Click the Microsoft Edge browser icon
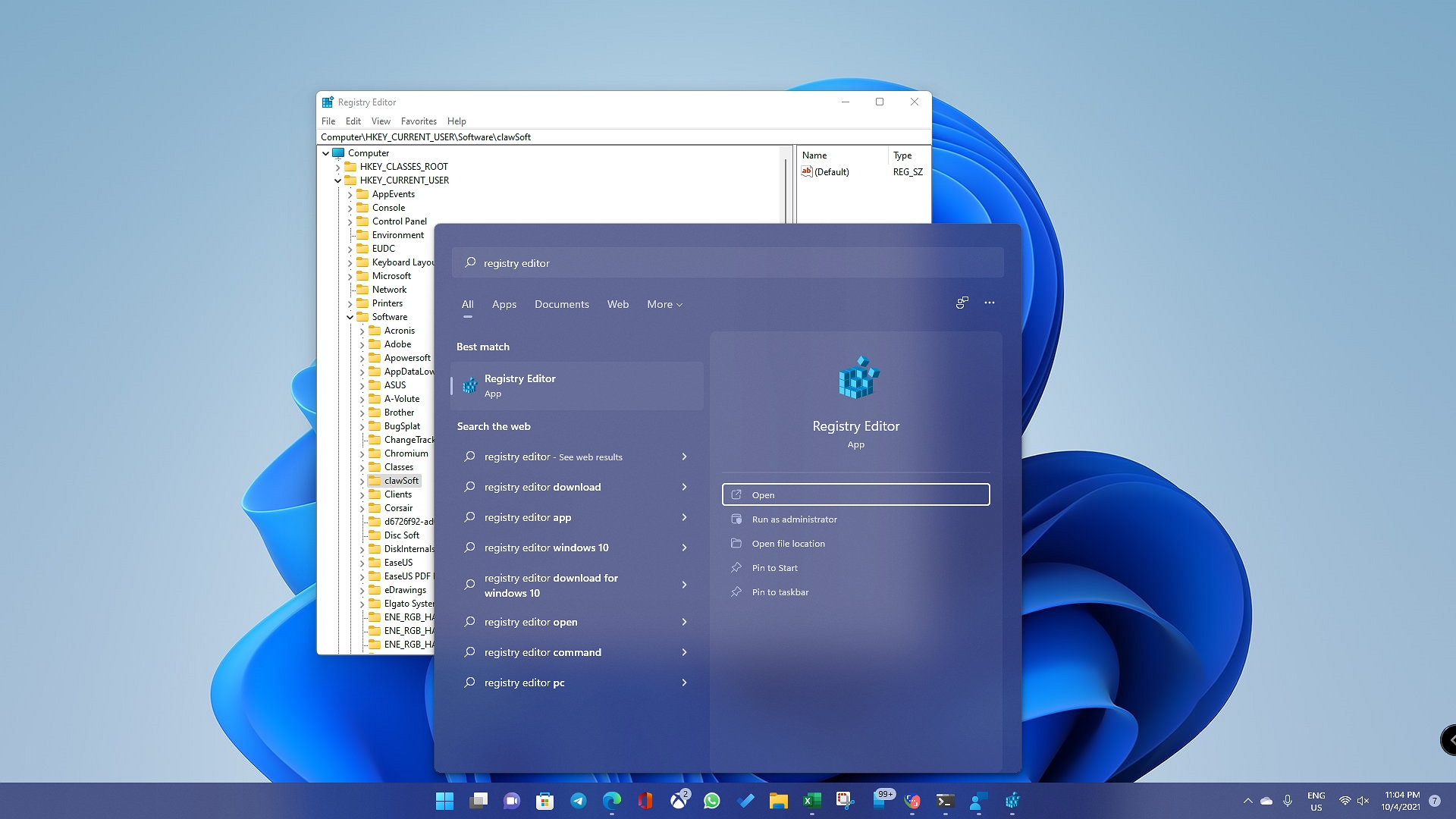Image resolution: width=1456 pixels, height=819 pixels. tap(611, 800)
